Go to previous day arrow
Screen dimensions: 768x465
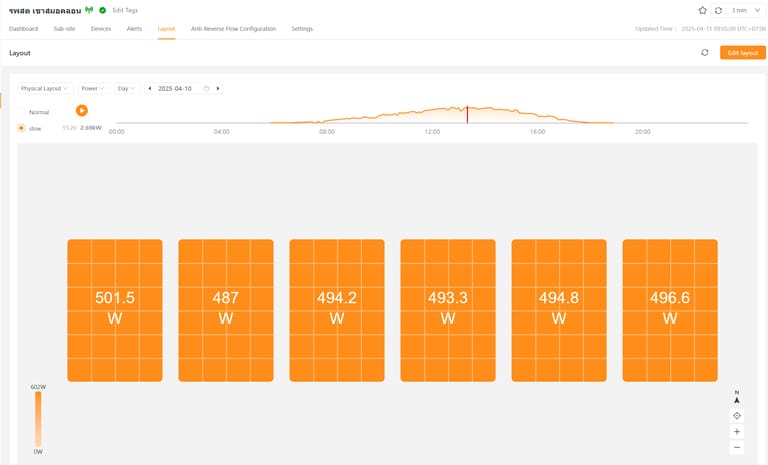pyautogui.click(x=150, y=88)
